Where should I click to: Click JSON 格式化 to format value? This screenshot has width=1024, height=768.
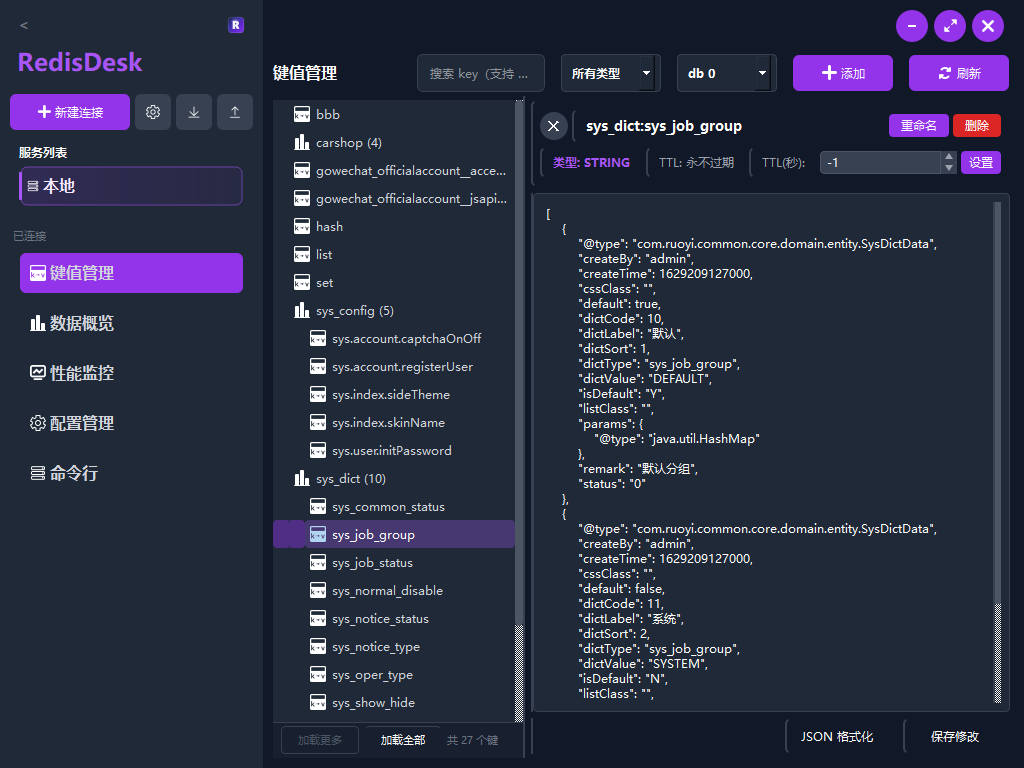tap(837, 737)
